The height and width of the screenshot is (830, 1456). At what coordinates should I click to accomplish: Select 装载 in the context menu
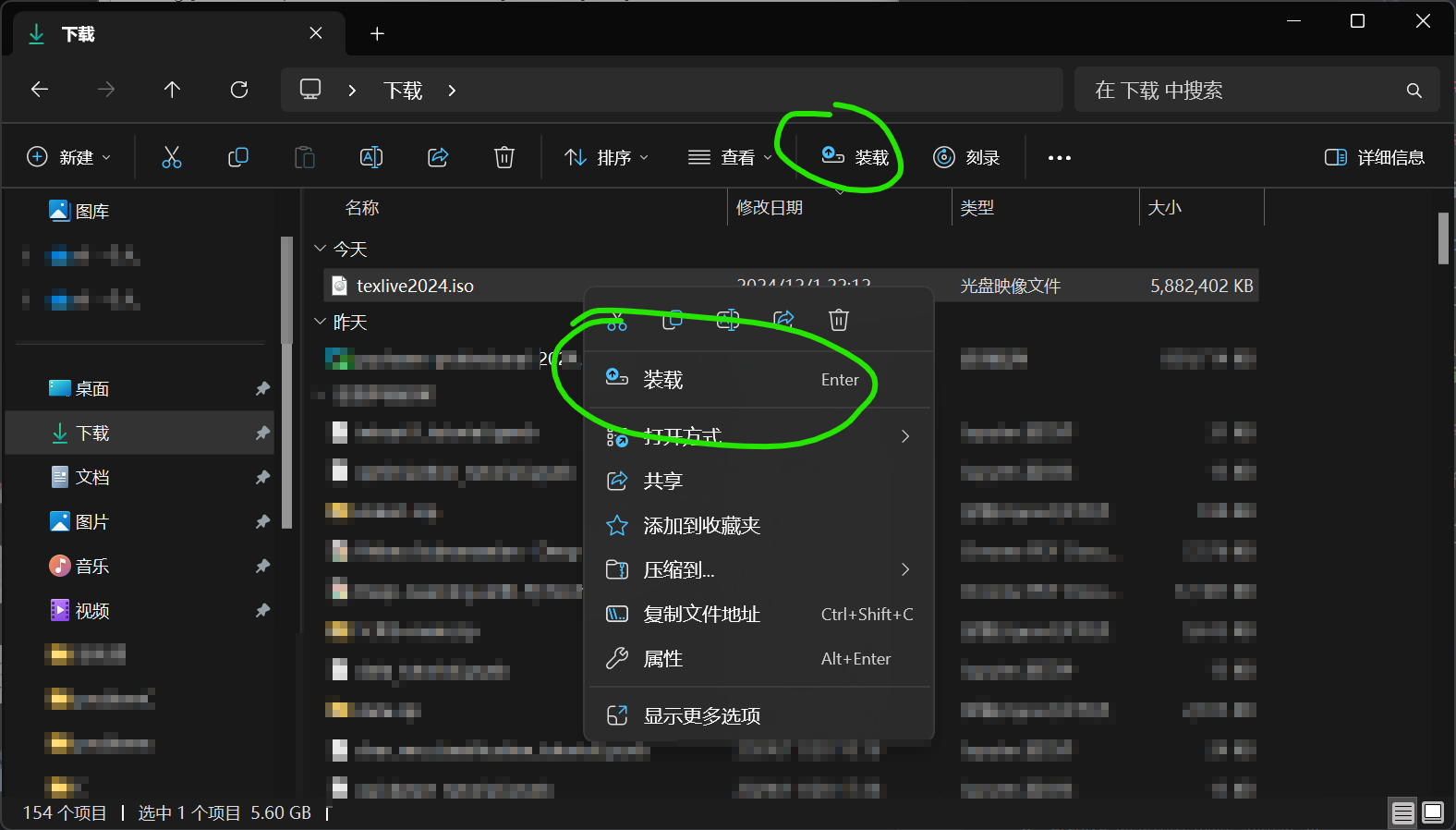coord(663,380)
